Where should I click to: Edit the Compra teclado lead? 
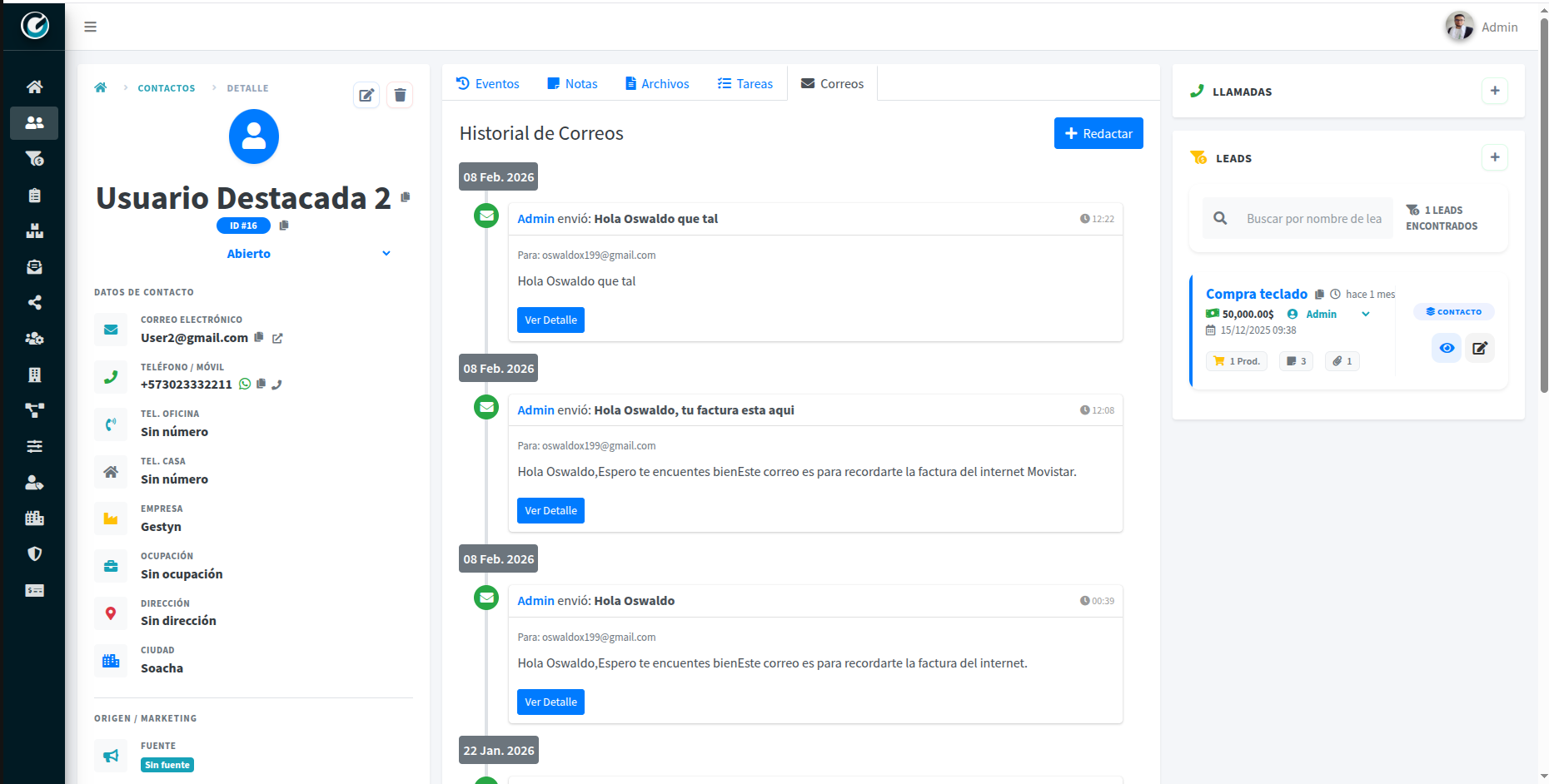coord(1480,348)
